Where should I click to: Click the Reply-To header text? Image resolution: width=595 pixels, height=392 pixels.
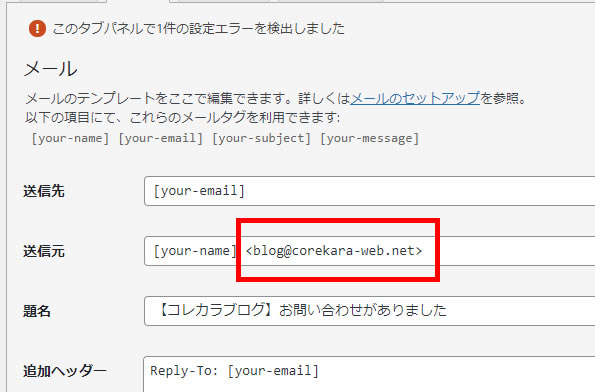click(235, 371)
